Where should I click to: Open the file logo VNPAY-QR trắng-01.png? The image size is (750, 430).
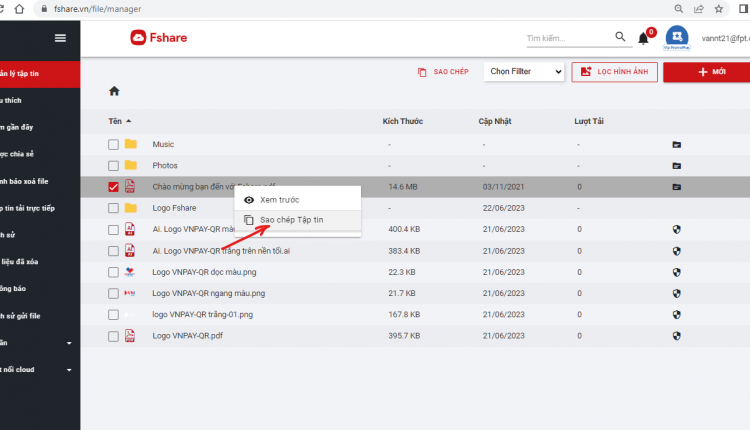202,314
